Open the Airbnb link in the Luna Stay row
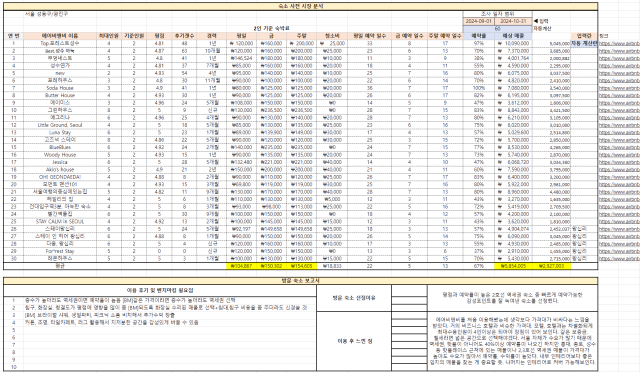Viewport: 640px width, 373px height. click(x=619, y=133)
